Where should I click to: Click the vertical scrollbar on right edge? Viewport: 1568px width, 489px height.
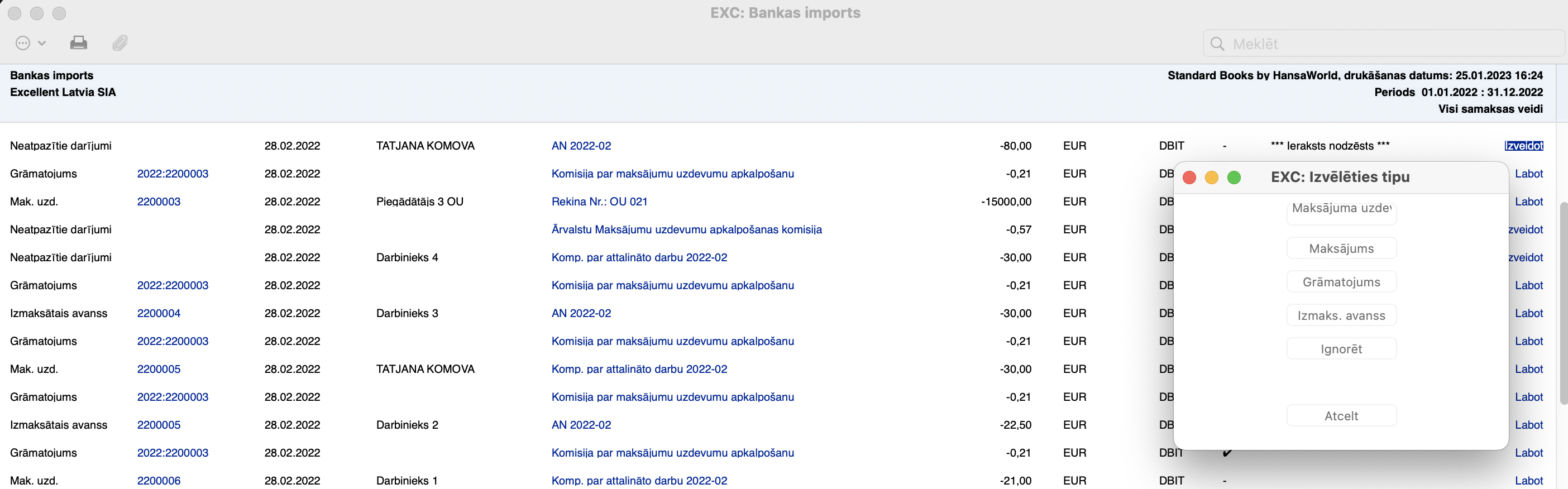[x=1562, y=304]
